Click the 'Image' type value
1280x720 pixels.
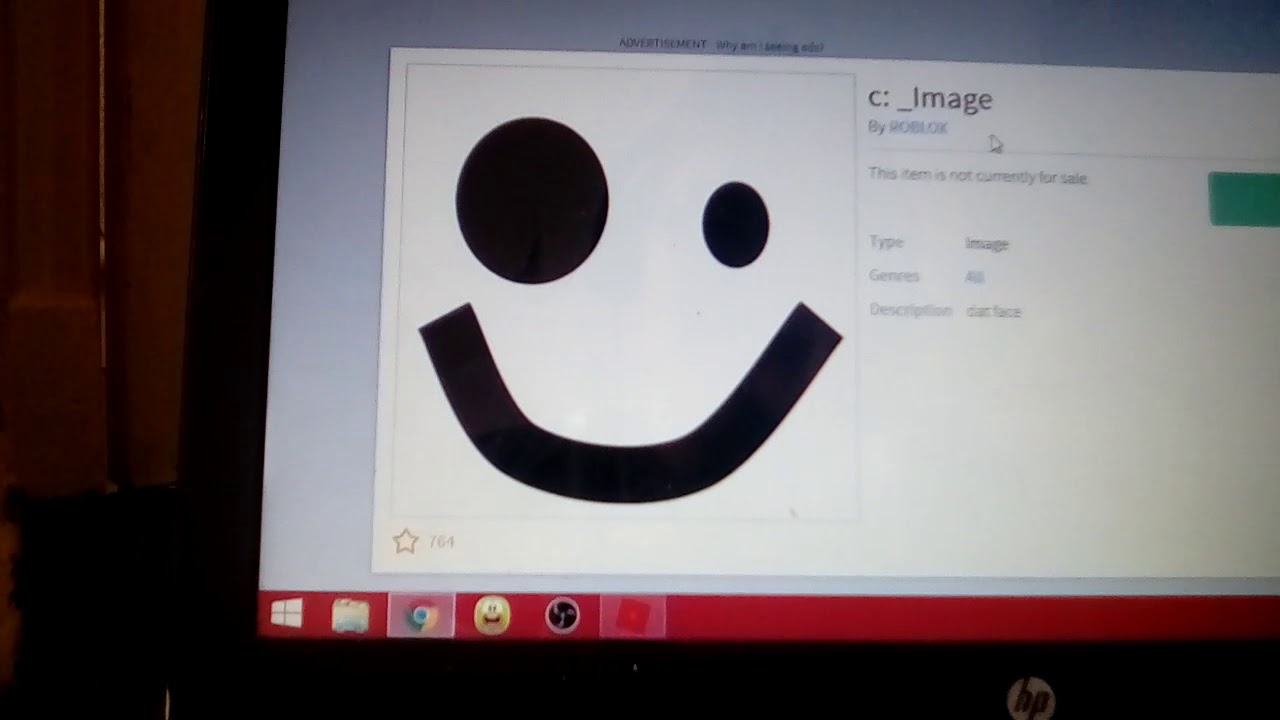[987, 243]
